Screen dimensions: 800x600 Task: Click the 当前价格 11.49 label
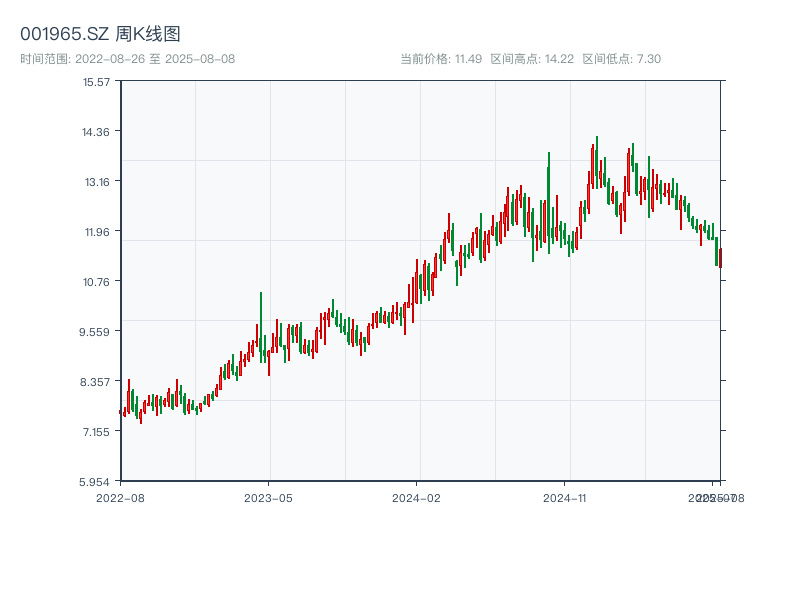coord(441,59)
